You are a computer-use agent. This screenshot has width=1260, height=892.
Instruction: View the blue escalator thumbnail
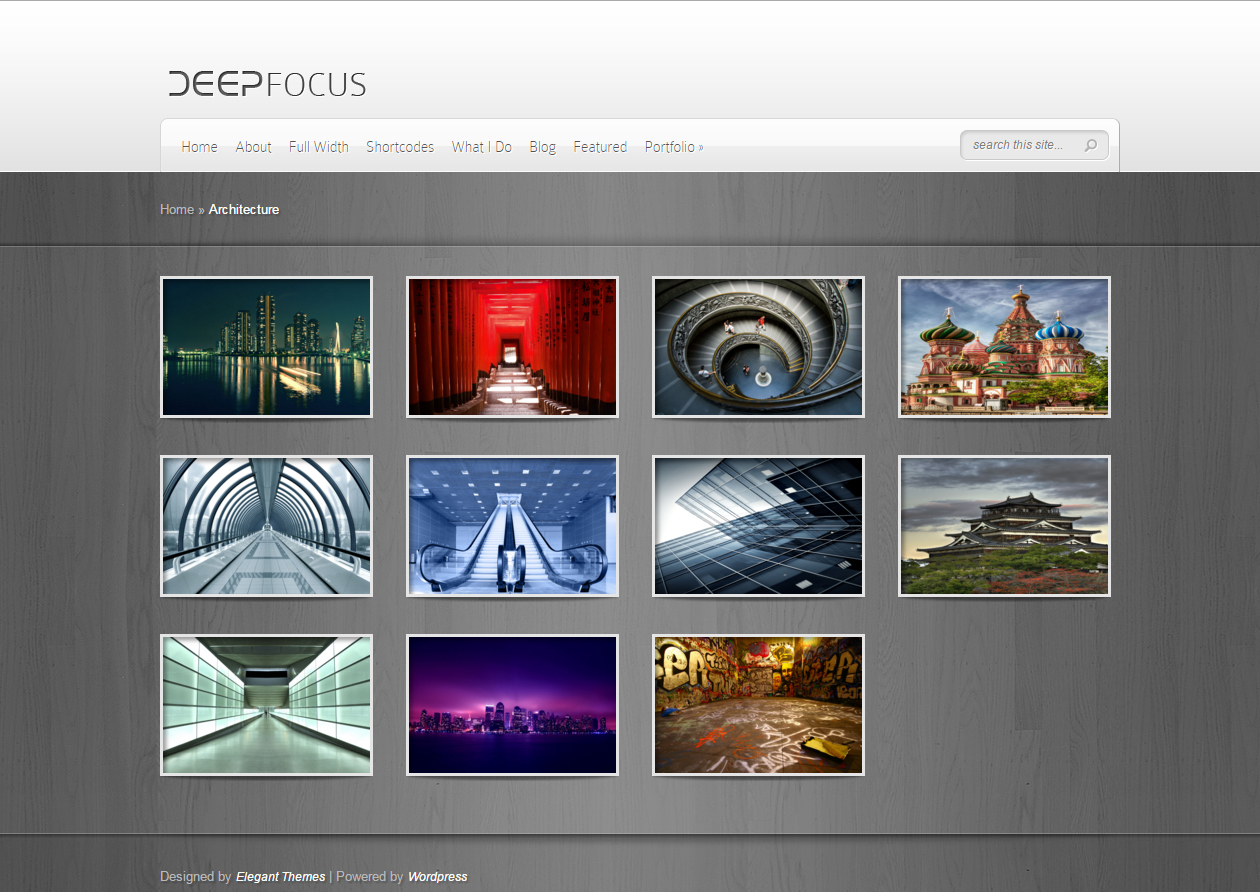[x=512, y=526]
